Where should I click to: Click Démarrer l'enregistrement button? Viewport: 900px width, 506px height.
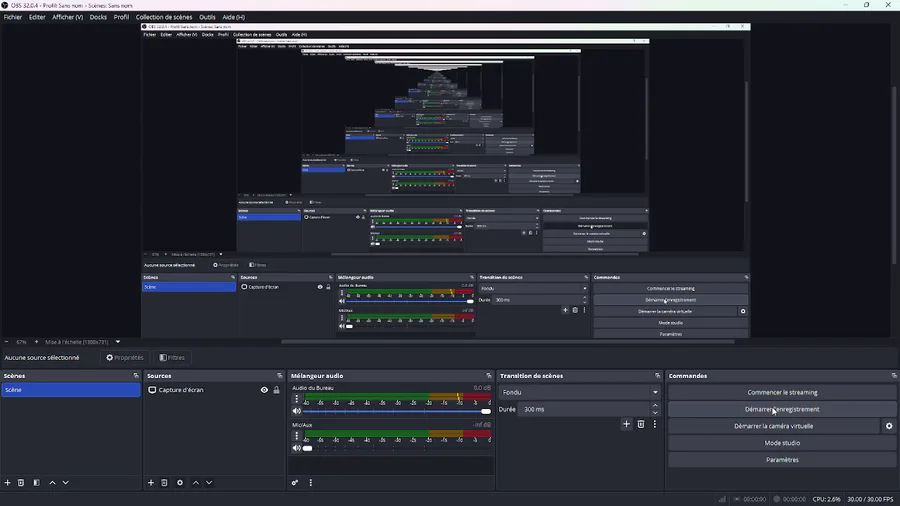tap(782, 409)
